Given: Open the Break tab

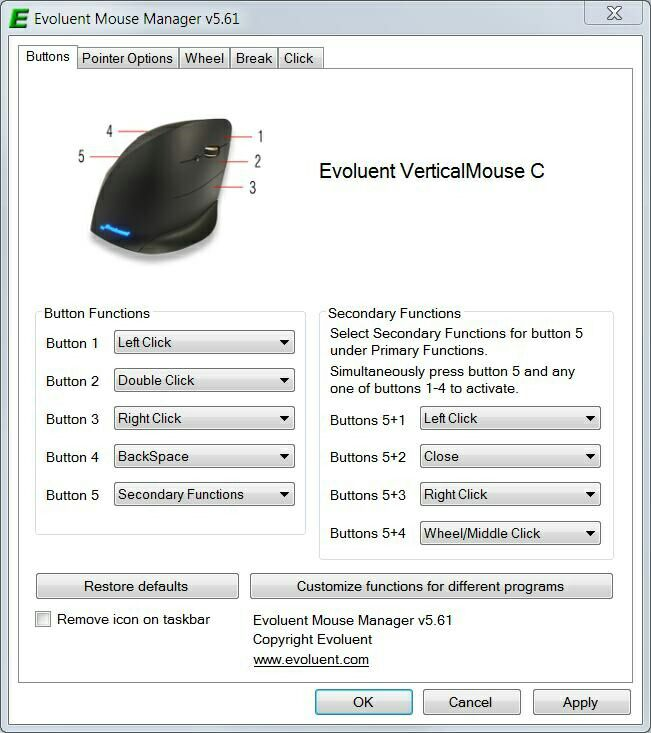Looking at the screenshot, I should point(254,58).
